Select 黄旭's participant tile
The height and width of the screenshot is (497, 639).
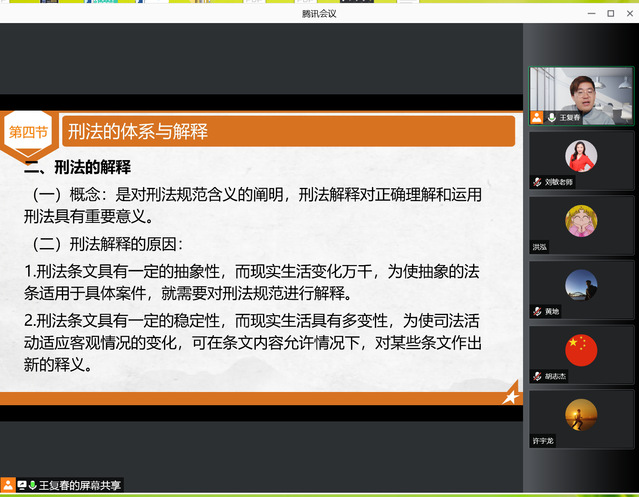point(581,289)
